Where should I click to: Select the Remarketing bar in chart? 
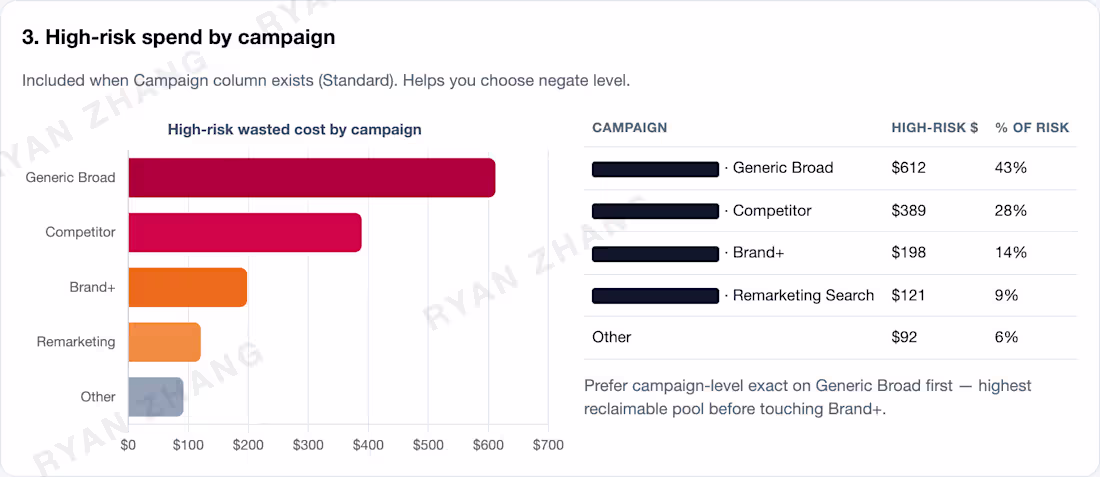[165, 342]
